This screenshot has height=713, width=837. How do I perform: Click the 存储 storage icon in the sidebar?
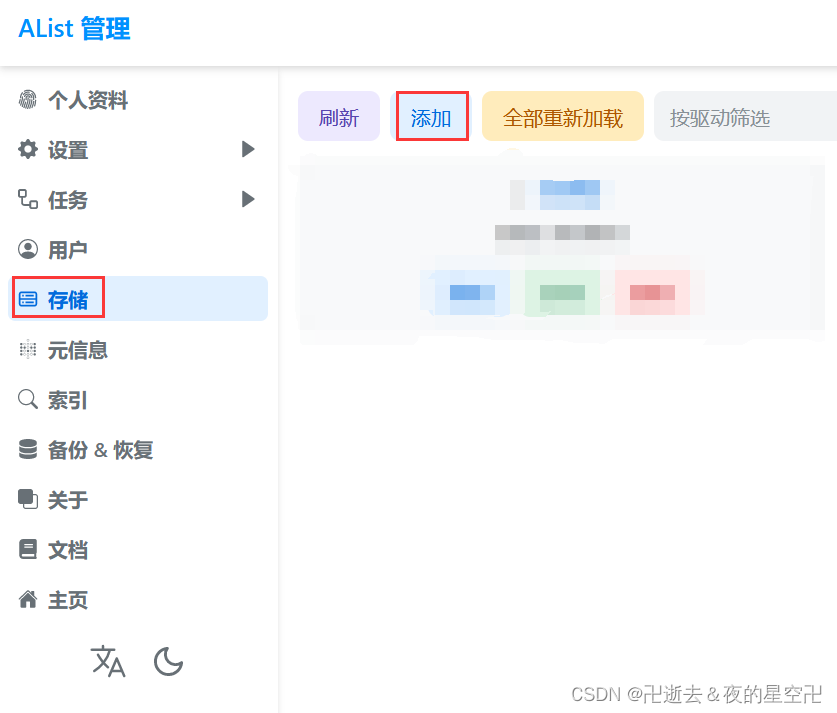click(x=28, y=298)
